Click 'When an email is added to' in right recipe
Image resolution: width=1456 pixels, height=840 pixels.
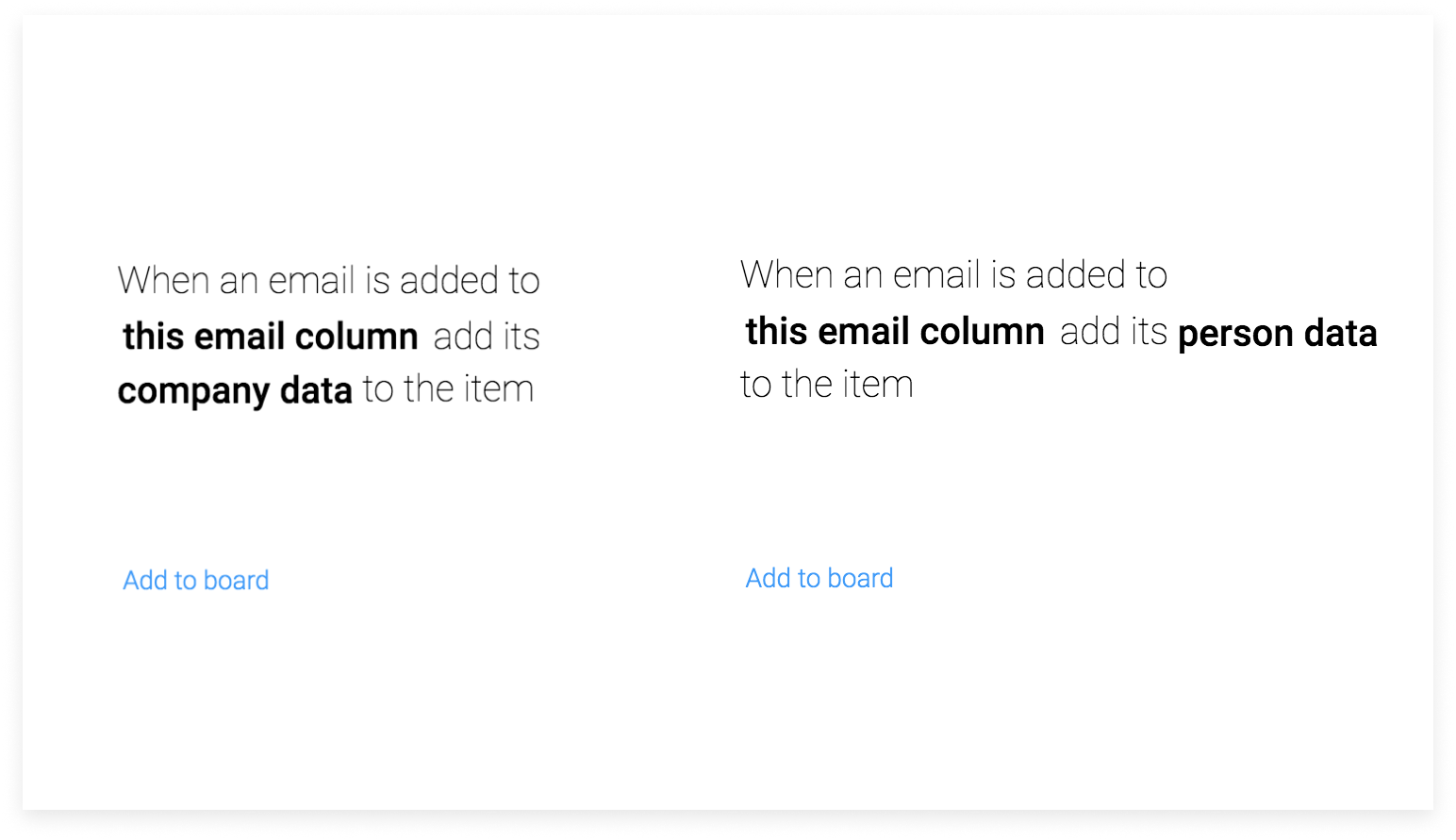[x=954, y=274]
